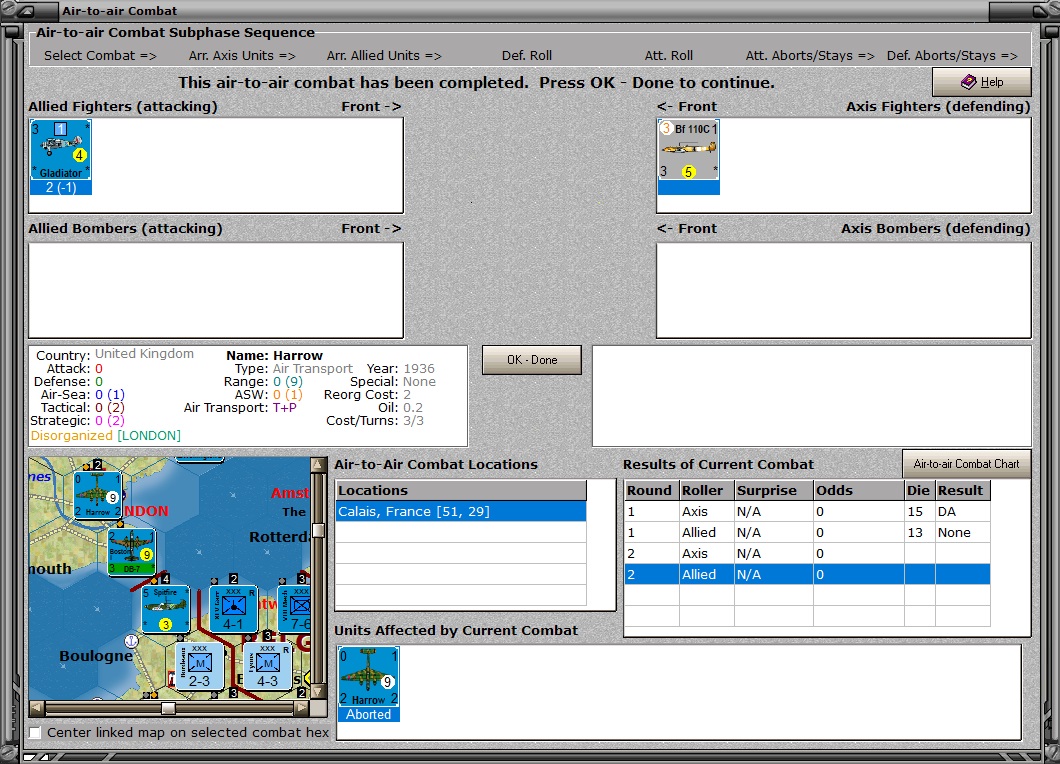The width and height of the screenshot is (1060, 764).
Task: Click the Disorganized [LONDON] status text
Action: [x=105, y=435]
